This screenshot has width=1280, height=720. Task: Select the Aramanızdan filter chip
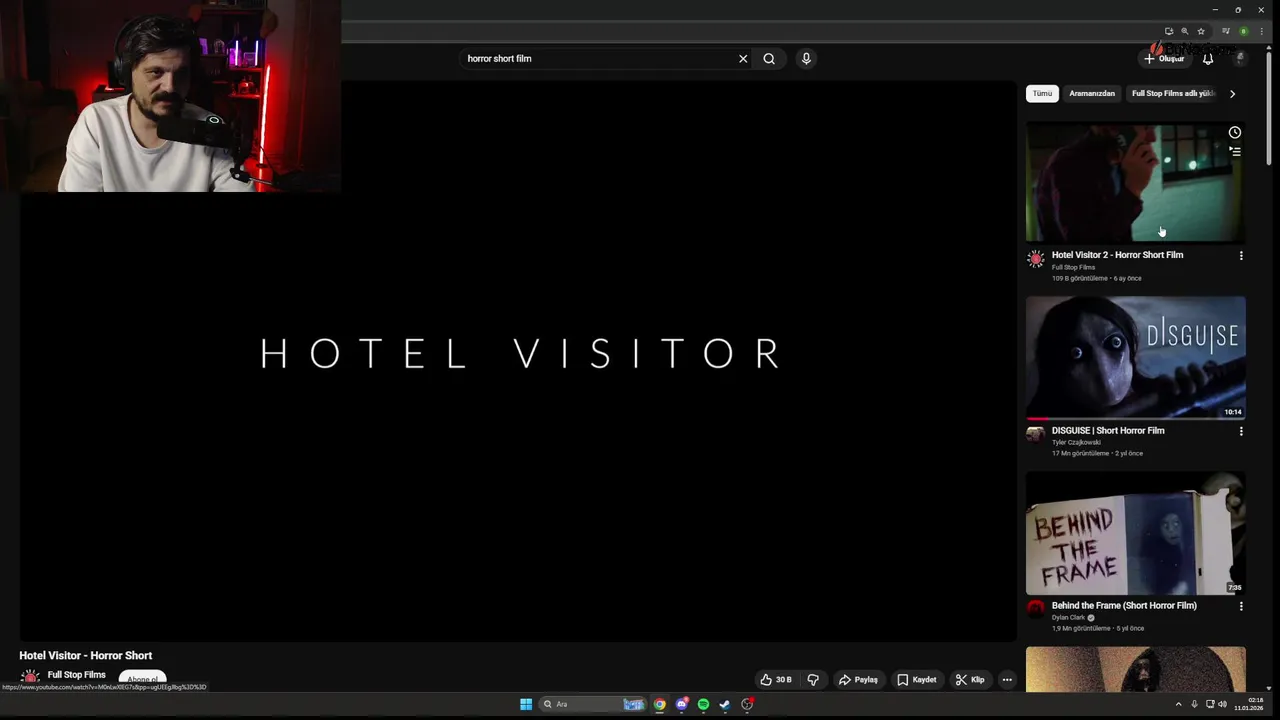1092,93
